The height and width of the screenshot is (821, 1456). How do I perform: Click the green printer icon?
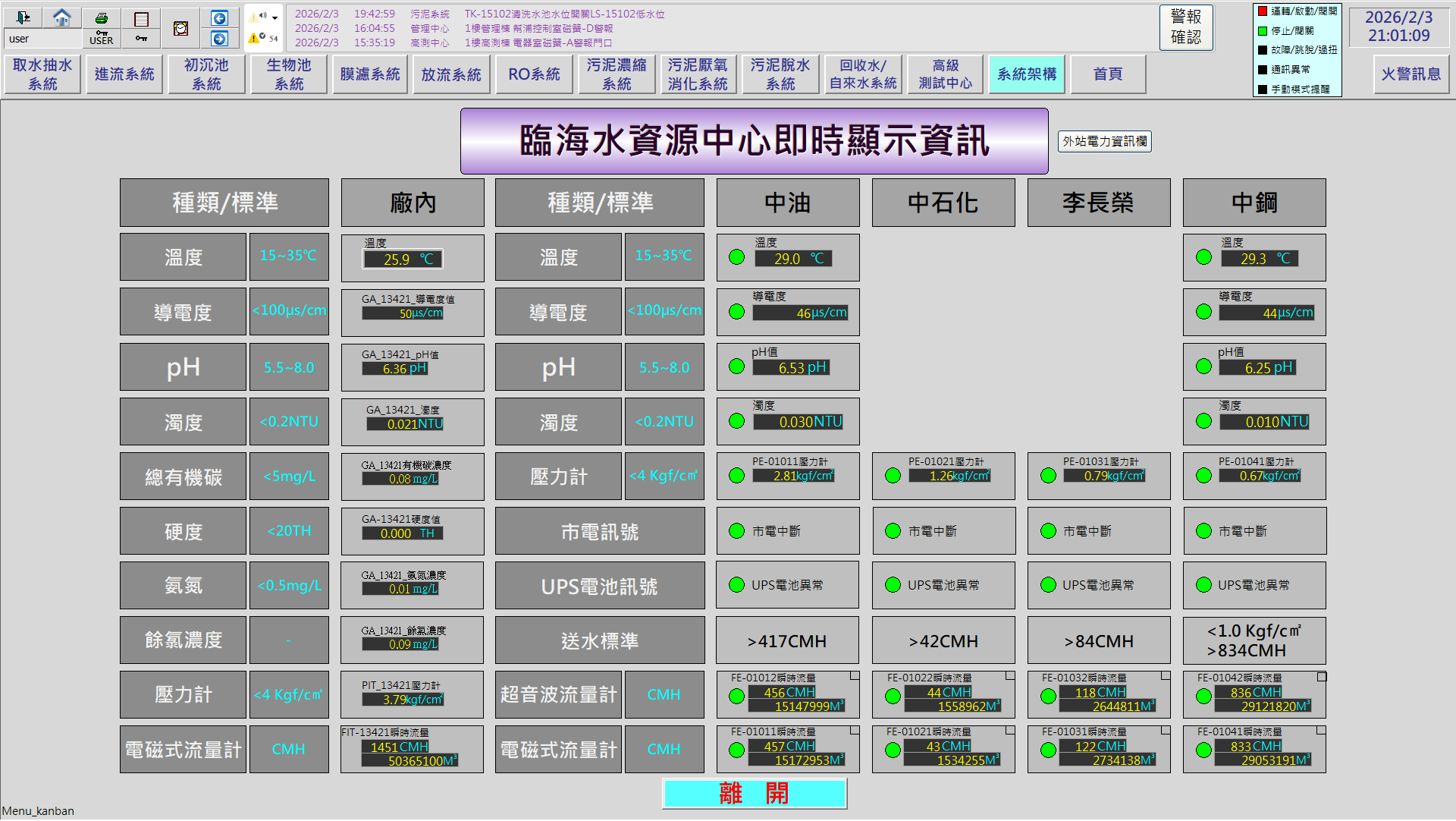pyautogui.click(x=101, y=17)
